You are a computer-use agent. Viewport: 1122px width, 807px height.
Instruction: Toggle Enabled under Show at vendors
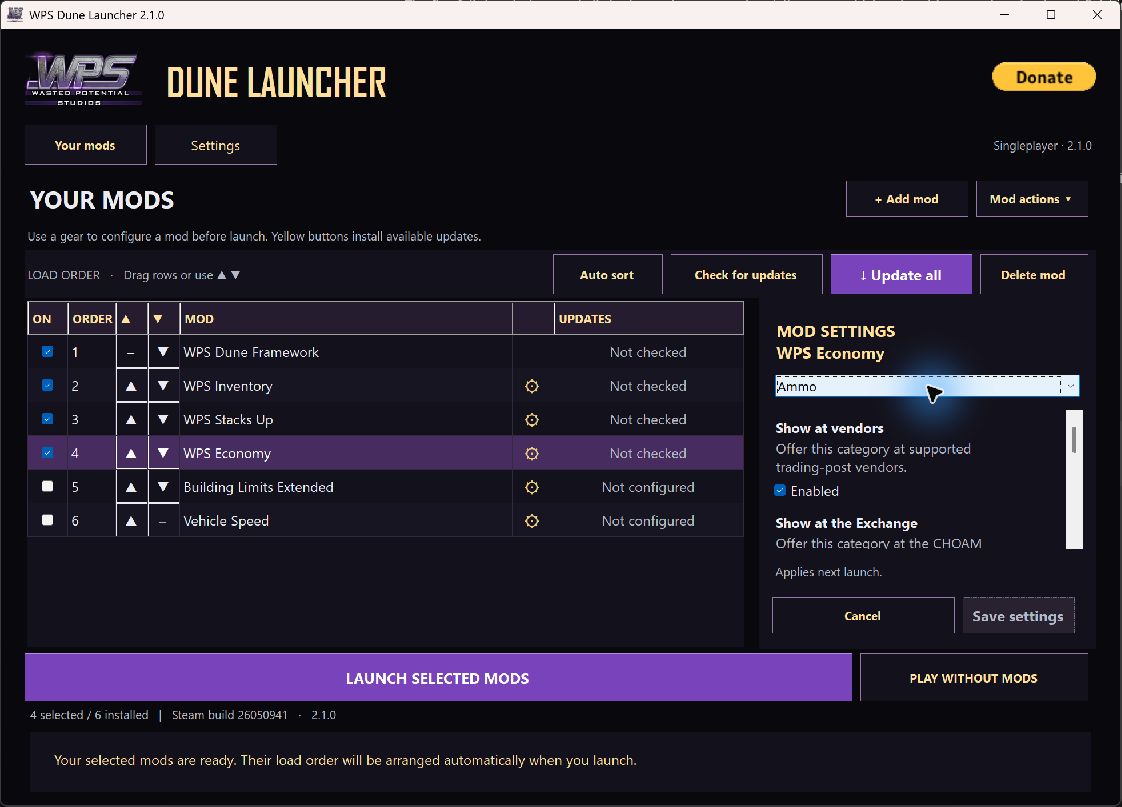[781, 491]
